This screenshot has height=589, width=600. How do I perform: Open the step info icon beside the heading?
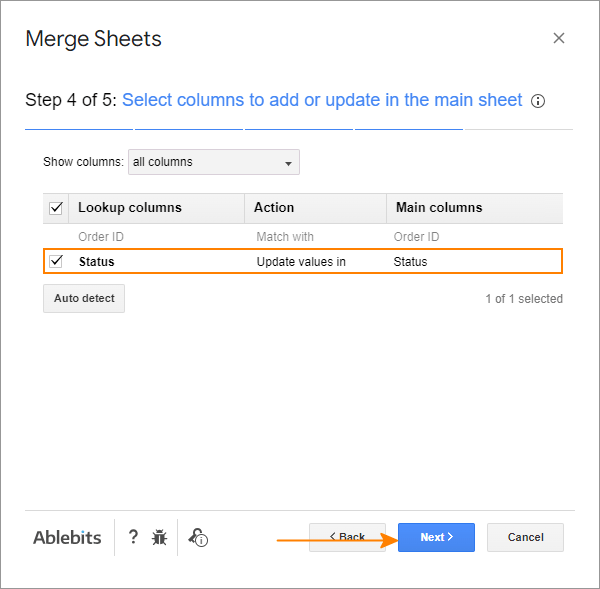(538, 101)
